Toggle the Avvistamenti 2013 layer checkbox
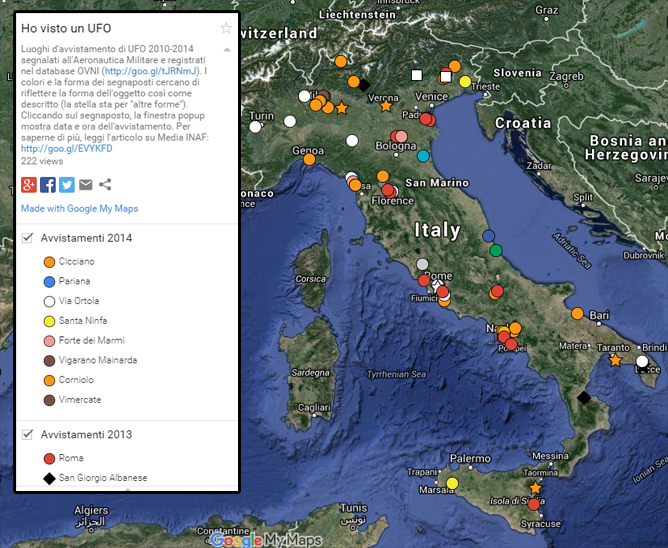Viewport: 668px width, 548px height. pos(29,434)
